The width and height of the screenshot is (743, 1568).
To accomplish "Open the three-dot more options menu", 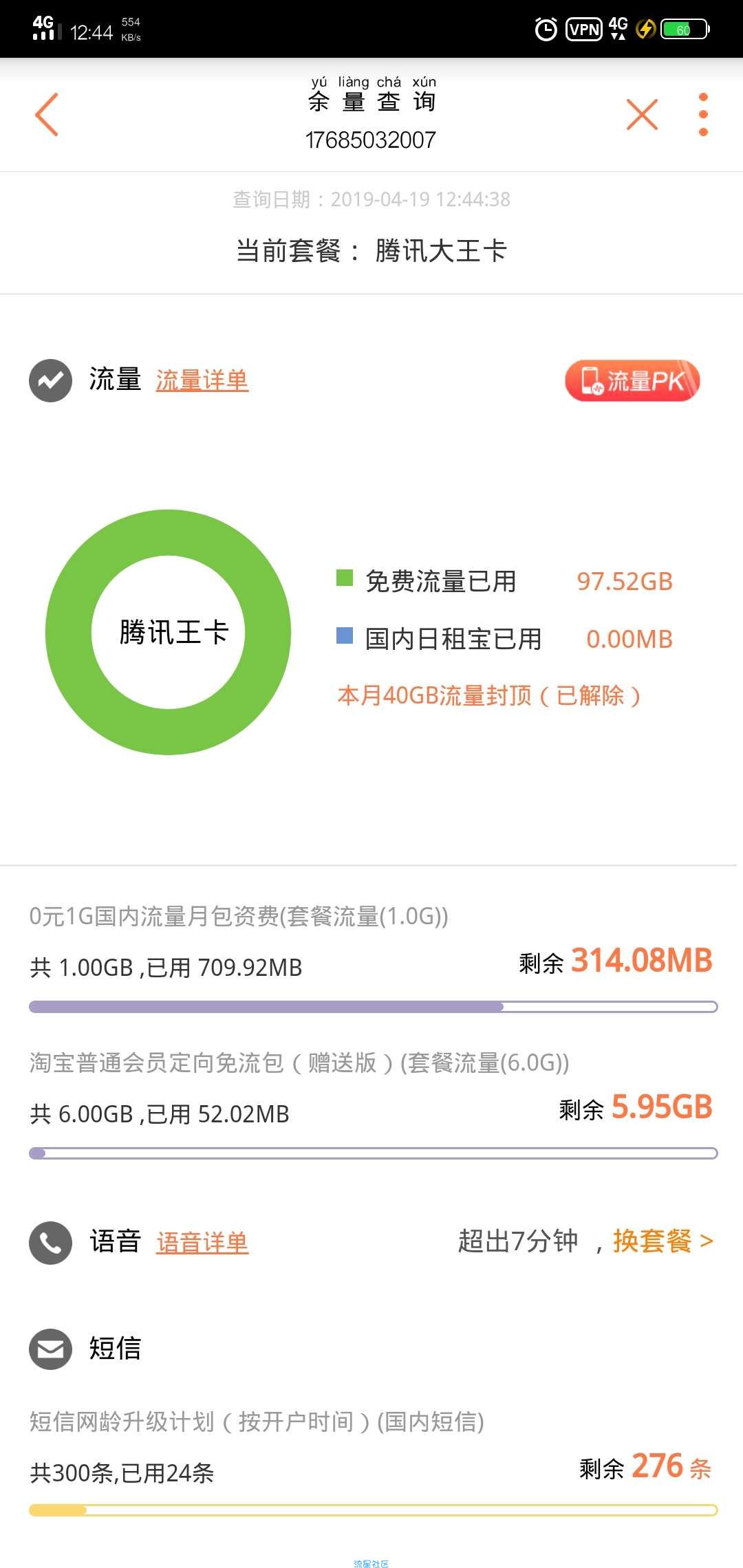I will pyautogui.click(x=702, y=114).
